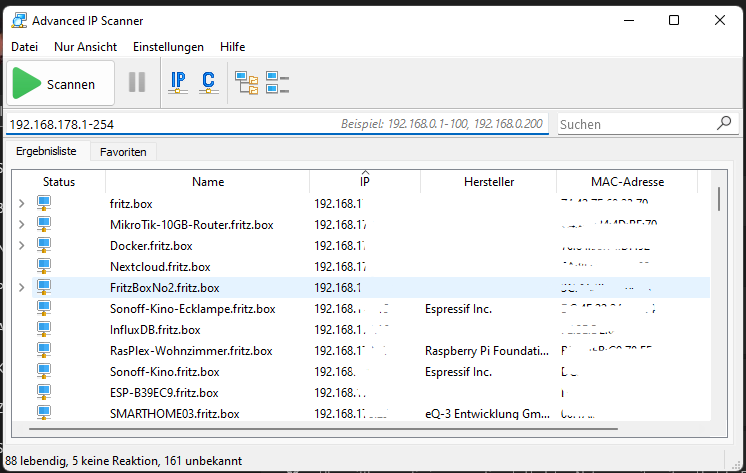This screenshot has width=746, height=473.
Task: Click the device icon for Sonoff-Kino-Ecklampe
Action: click(44, 308)
